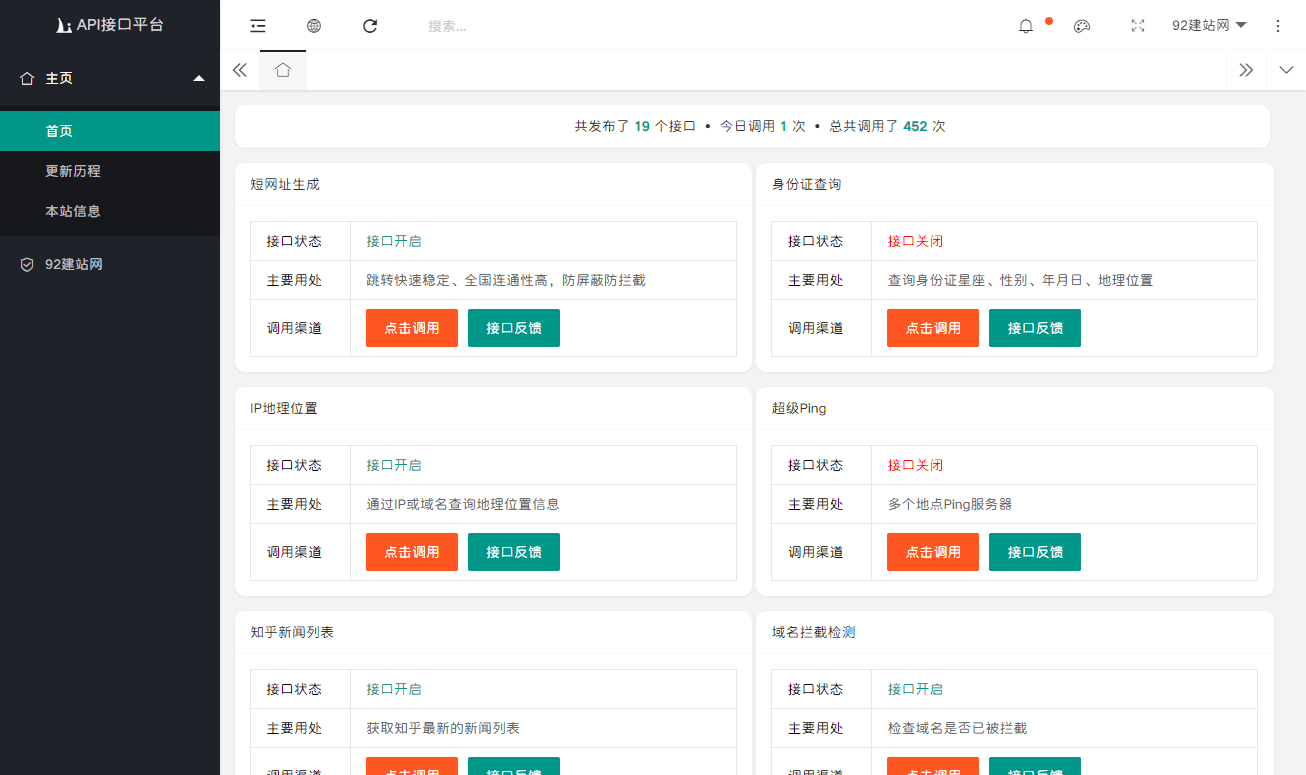Click 接口反馈 for IP地理位置
The width and height of the screenshot is (1306, 775).
coord(514,552)
